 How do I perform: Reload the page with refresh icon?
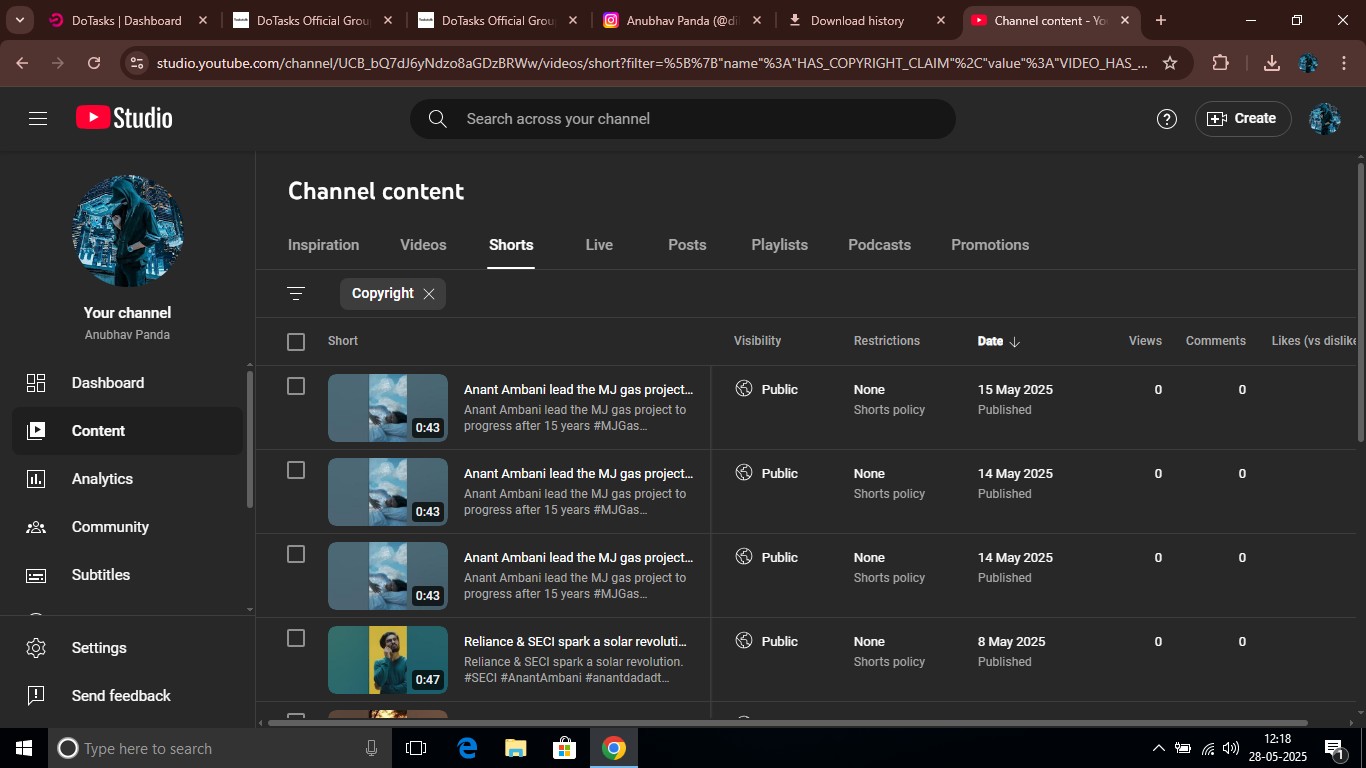point(94,63)
